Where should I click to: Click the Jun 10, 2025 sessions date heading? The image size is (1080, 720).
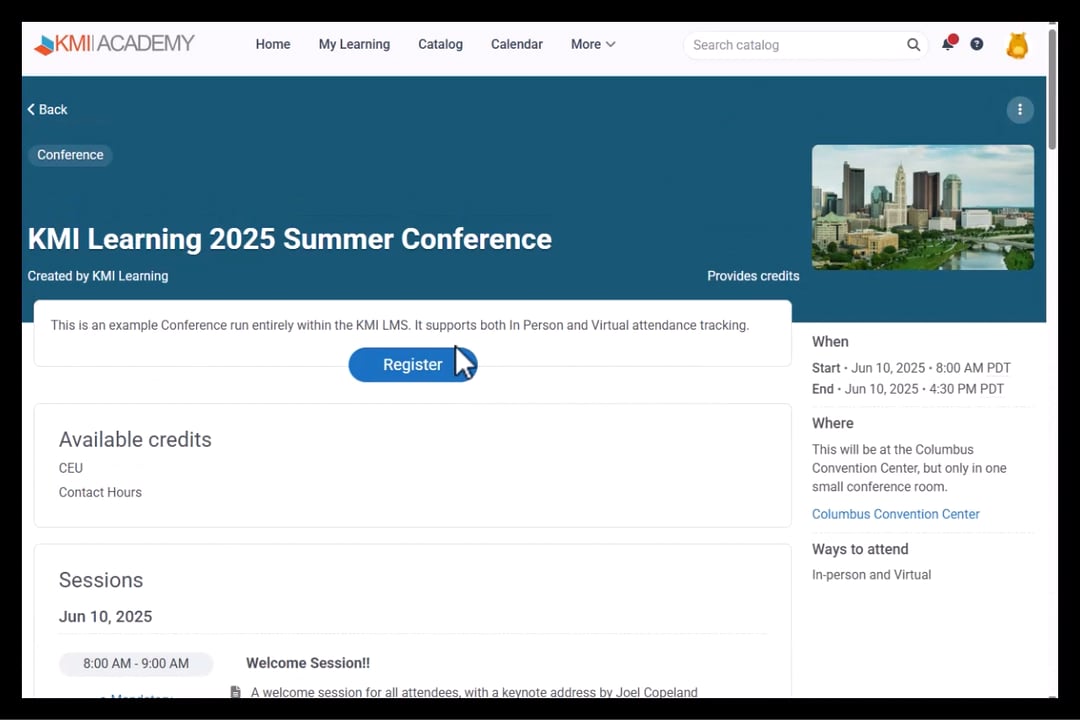pos(105,616)
